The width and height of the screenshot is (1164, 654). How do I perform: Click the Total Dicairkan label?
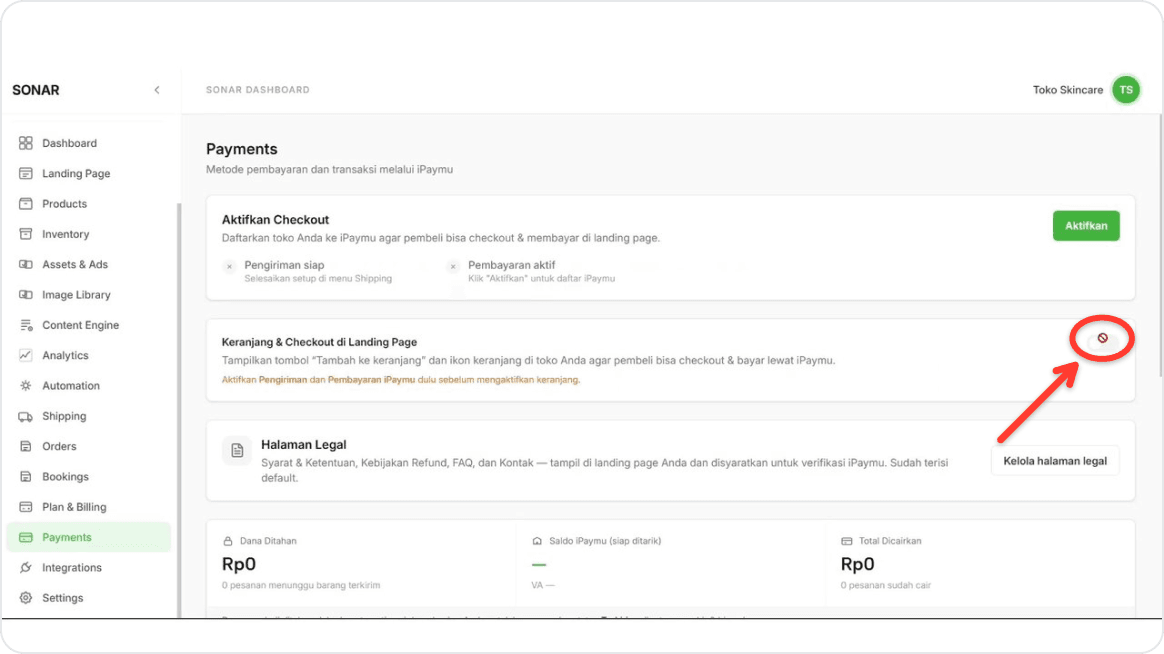point(890,540)
